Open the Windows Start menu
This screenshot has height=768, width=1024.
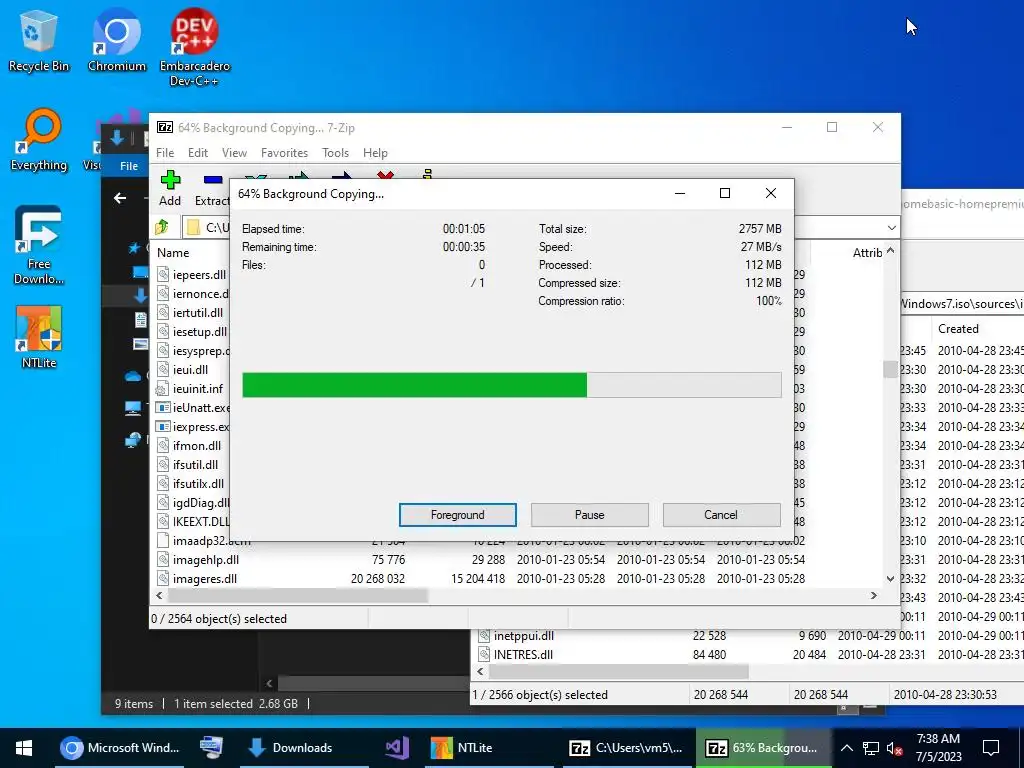pos(24,748)
